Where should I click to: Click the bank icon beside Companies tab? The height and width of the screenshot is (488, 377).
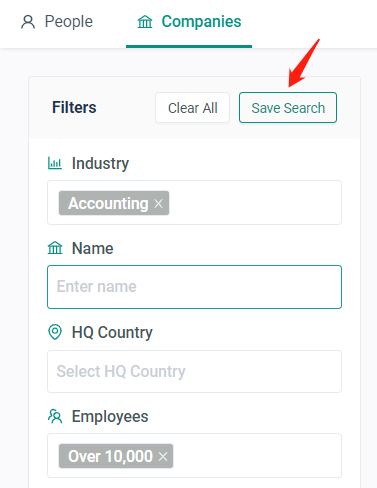pyautogui.click(x=145, y=22)
